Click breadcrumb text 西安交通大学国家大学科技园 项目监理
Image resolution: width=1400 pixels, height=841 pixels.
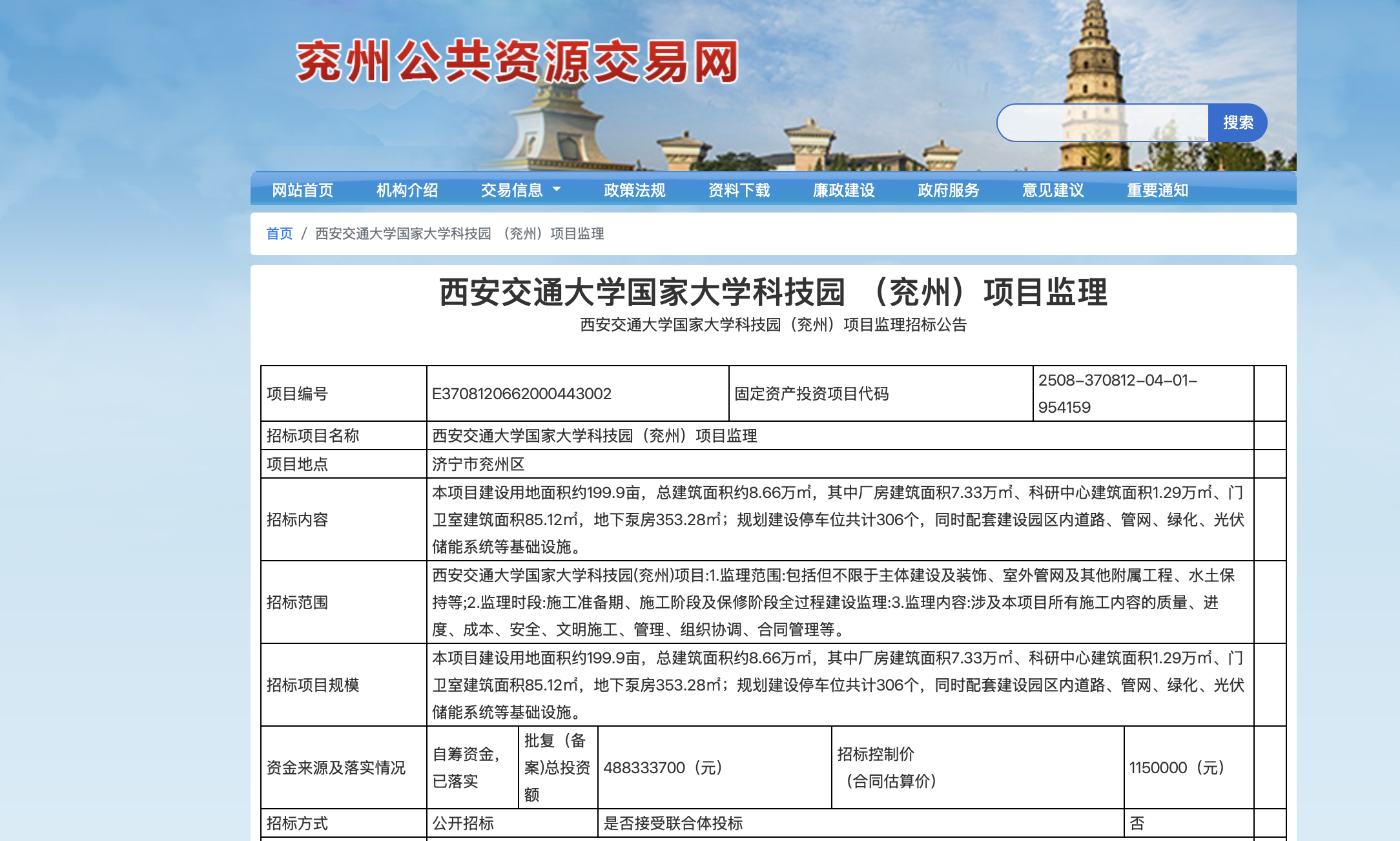point(459,234)
